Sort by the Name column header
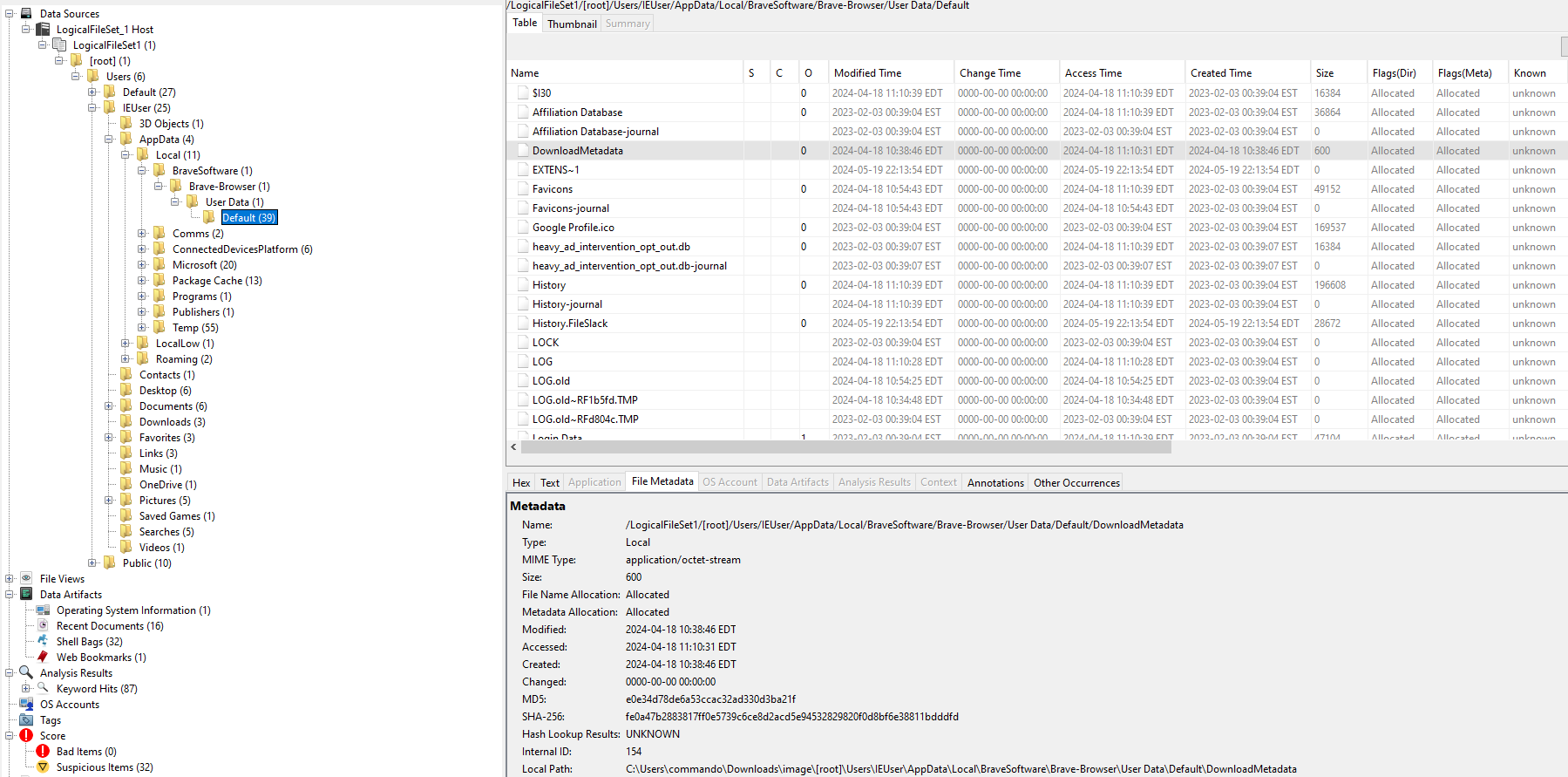This screenshot has width=1568, height=777. [x=625, y=72]
